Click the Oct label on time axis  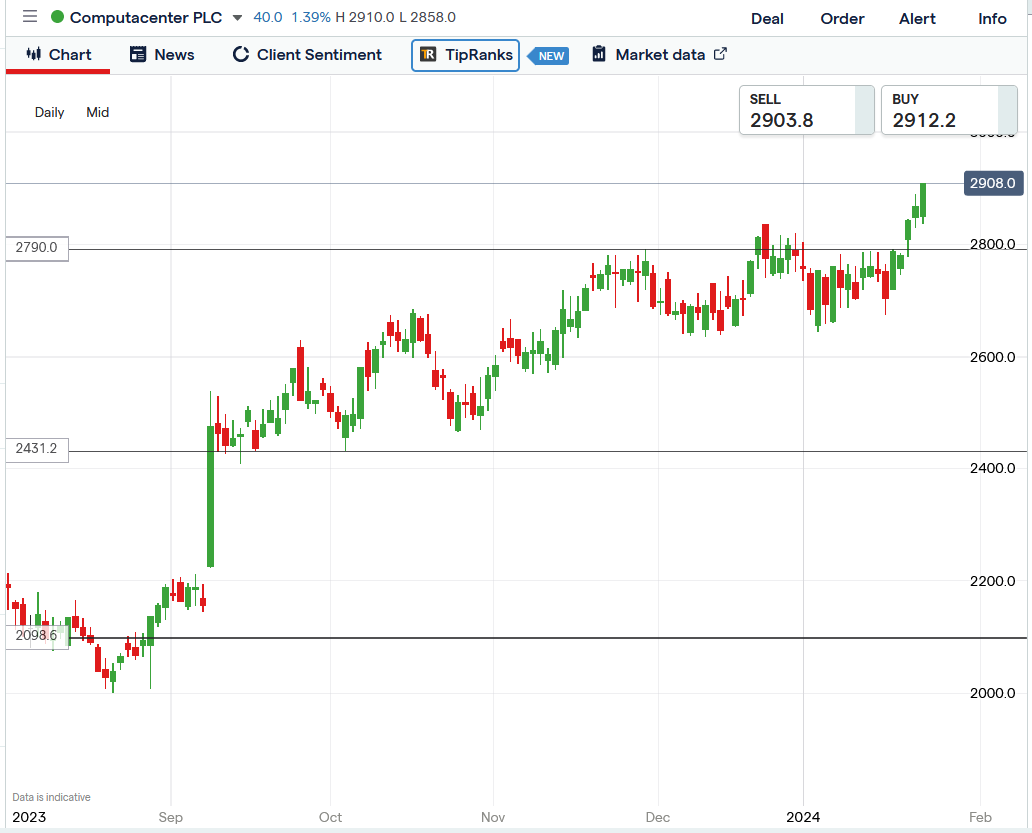[x=330, y=817]
